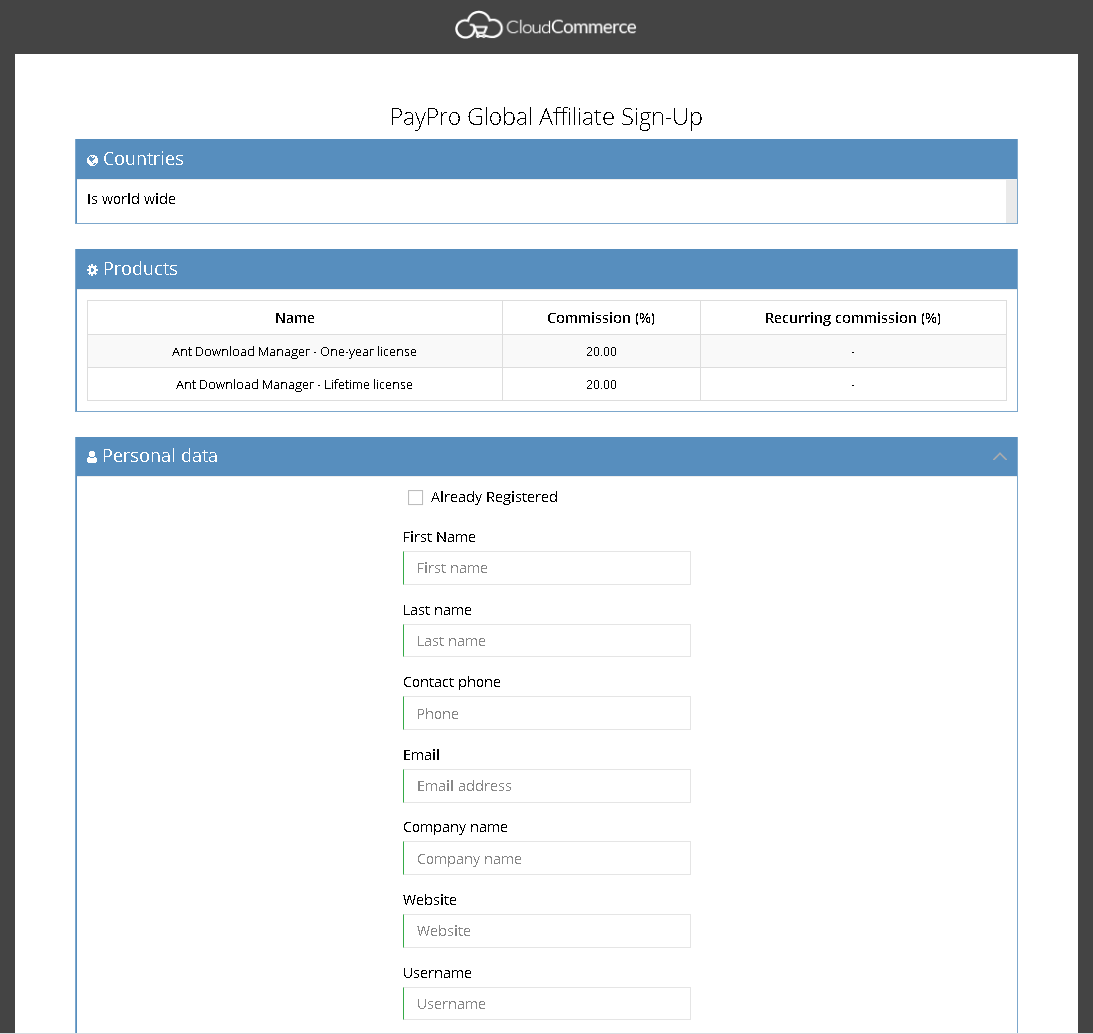Click into the Username input field
This screenshot has width=1093, height=1034.
546,1003
